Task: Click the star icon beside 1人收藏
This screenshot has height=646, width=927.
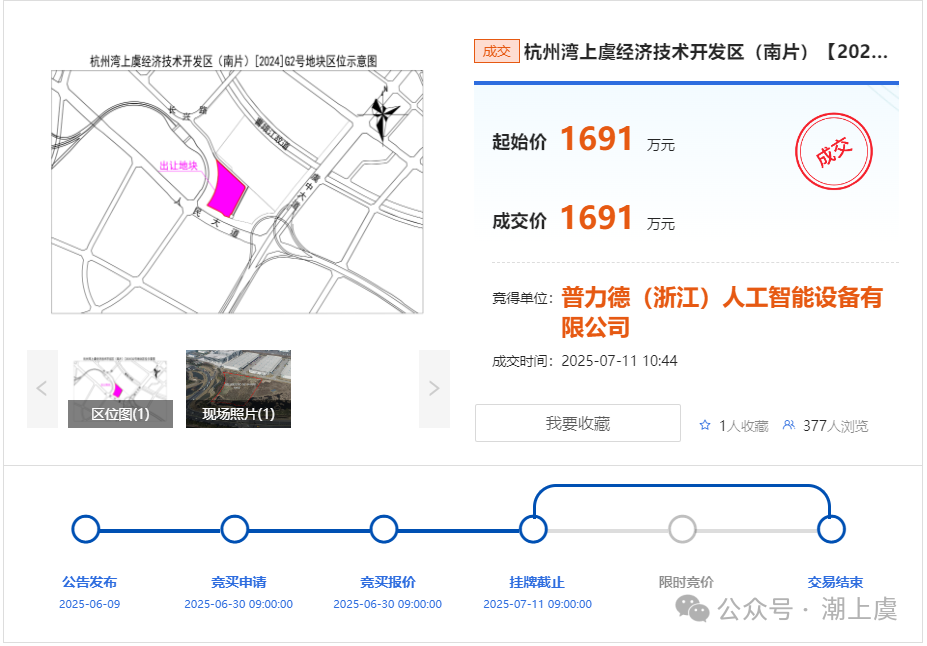Action: click(x=705, y=425)
